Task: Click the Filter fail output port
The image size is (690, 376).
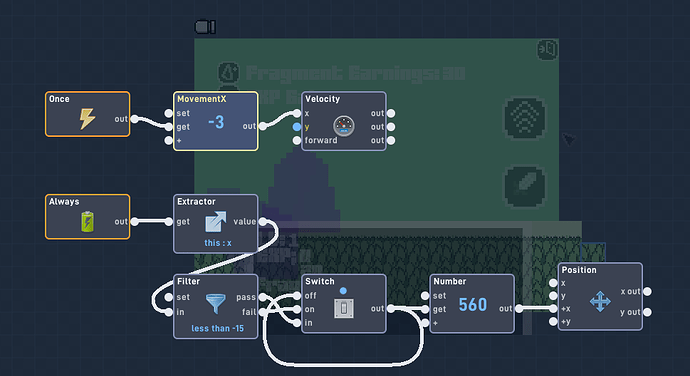Action: [263, 312]
